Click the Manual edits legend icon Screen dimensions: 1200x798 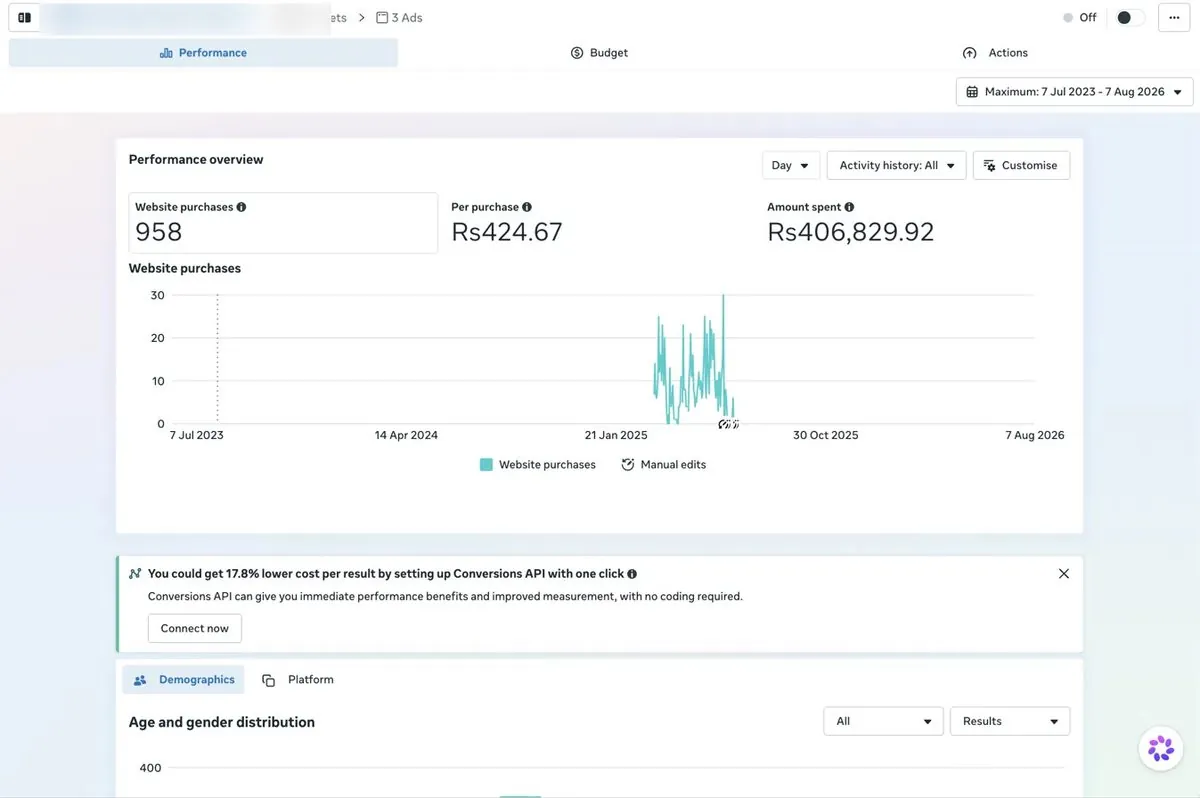[x=628, y=465]
